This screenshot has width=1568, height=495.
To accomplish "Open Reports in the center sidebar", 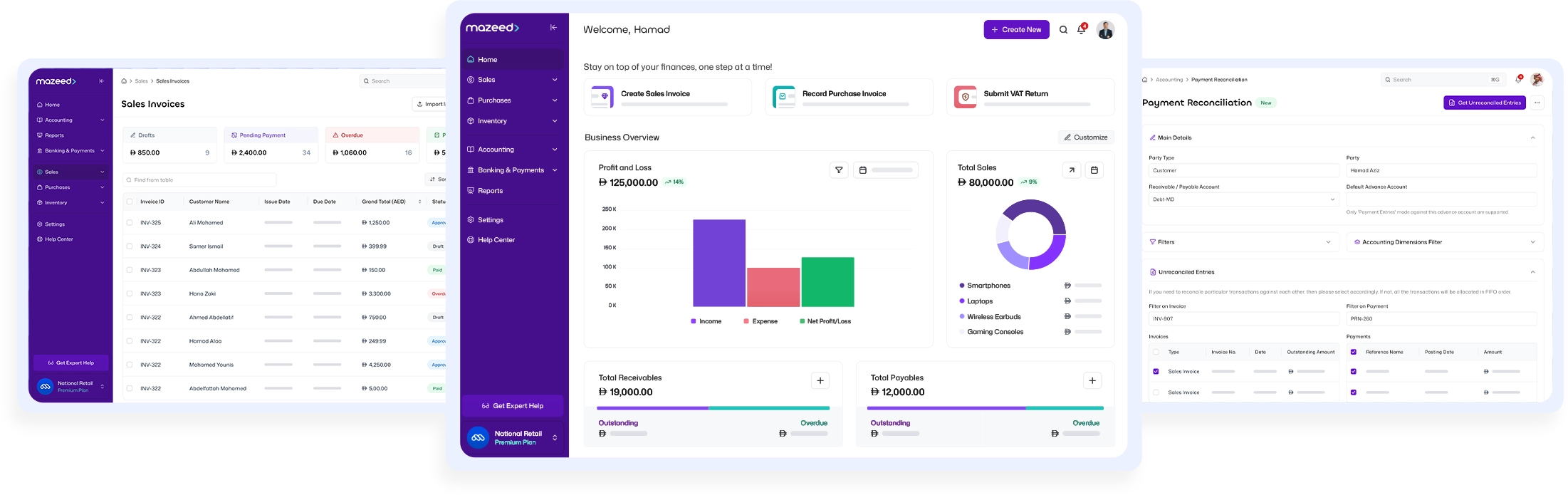I will [x=490, y=191].
